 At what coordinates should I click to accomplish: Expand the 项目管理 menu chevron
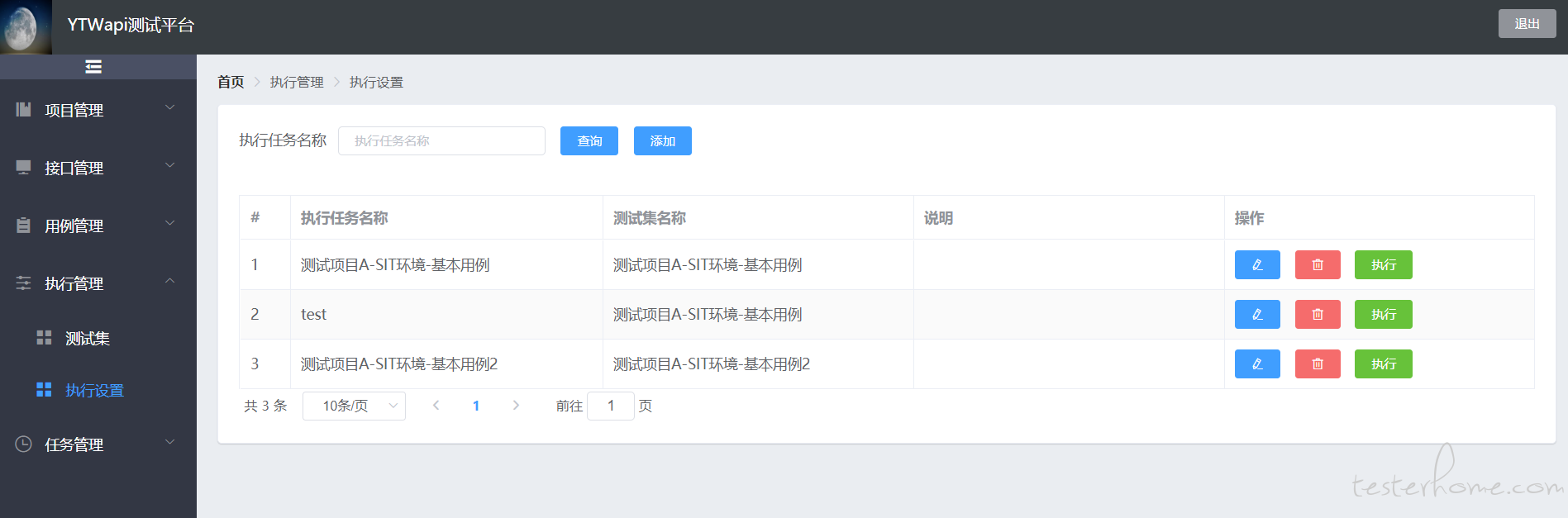coord(170,107)
